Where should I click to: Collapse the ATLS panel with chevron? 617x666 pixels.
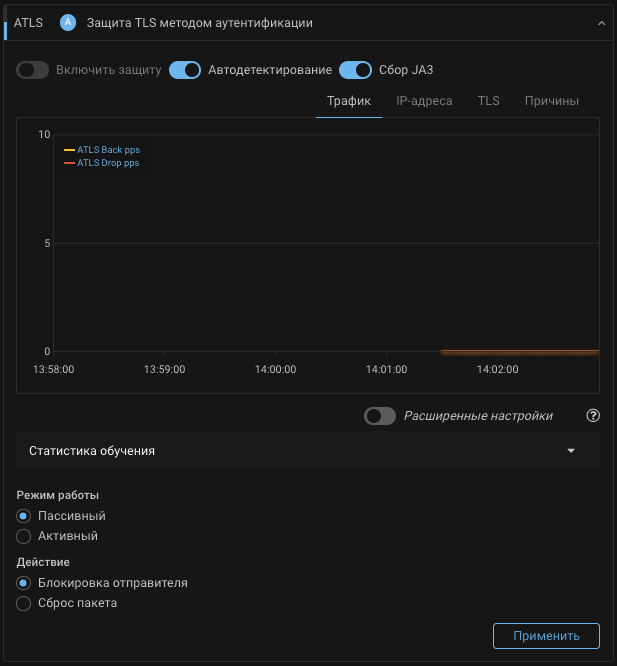click(x=601, y=22)
